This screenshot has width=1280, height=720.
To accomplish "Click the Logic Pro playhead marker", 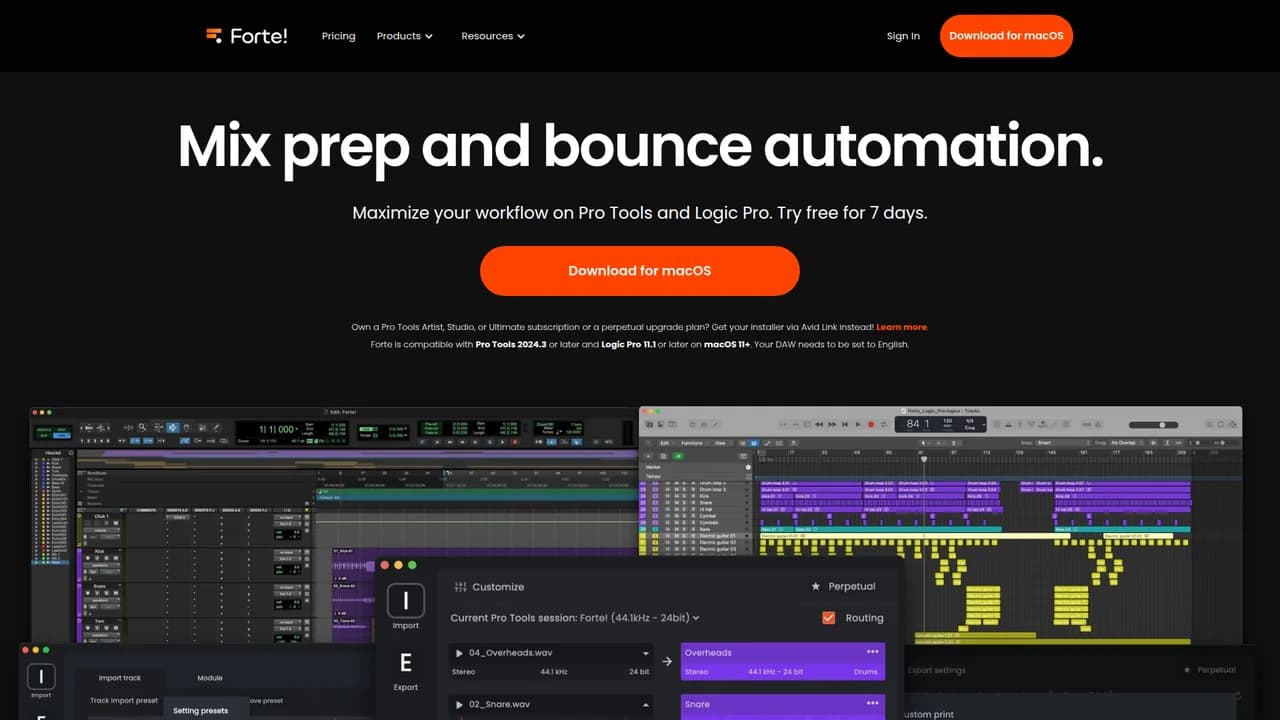I will (x=923, y=459).
